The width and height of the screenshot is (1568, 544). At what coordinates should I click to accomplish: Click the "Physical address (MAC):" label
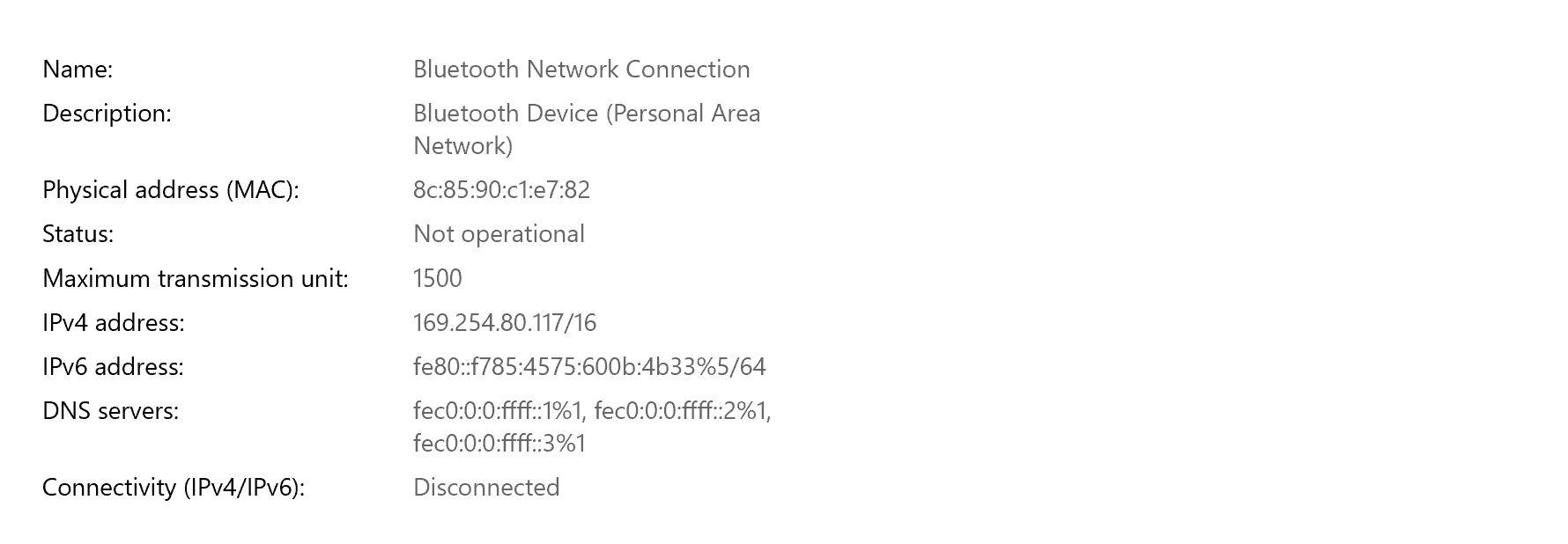pos(171,190)
